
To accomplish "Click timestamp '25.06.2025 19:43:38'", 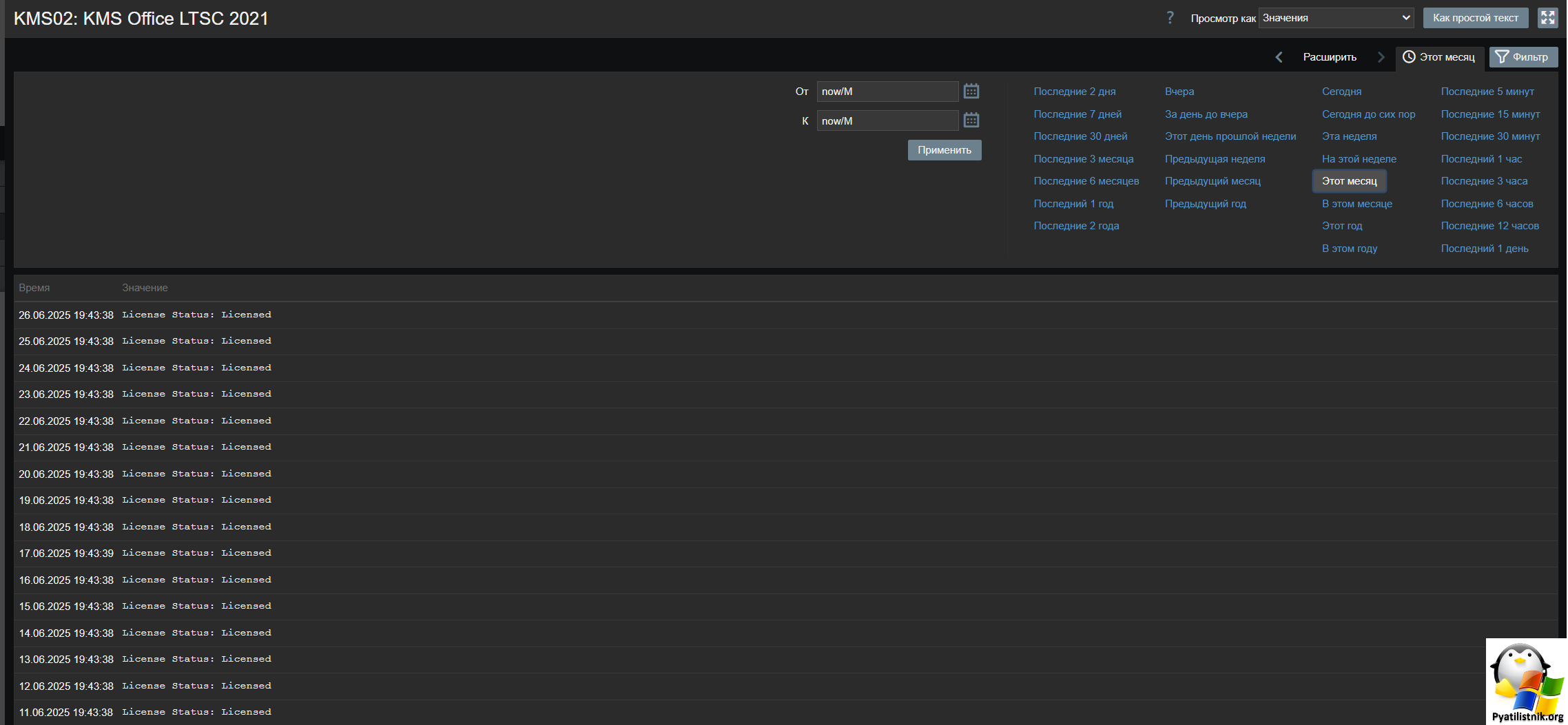I will (x=66, y=342).
